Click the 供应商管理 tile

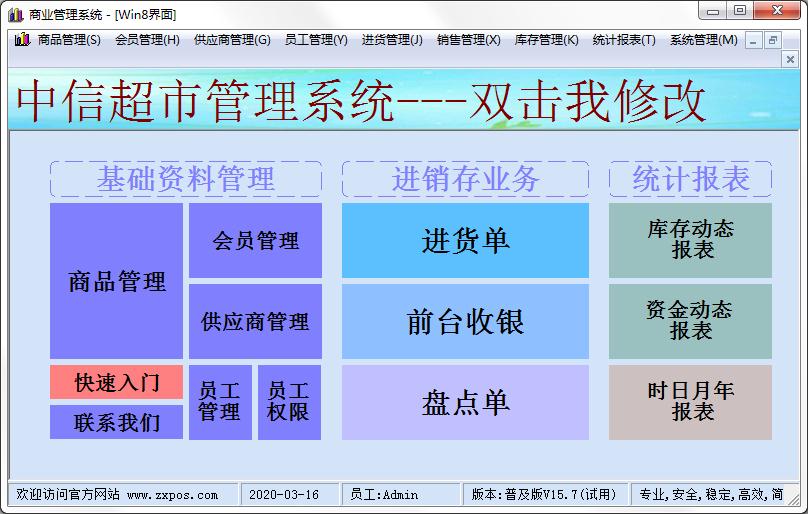255,322
